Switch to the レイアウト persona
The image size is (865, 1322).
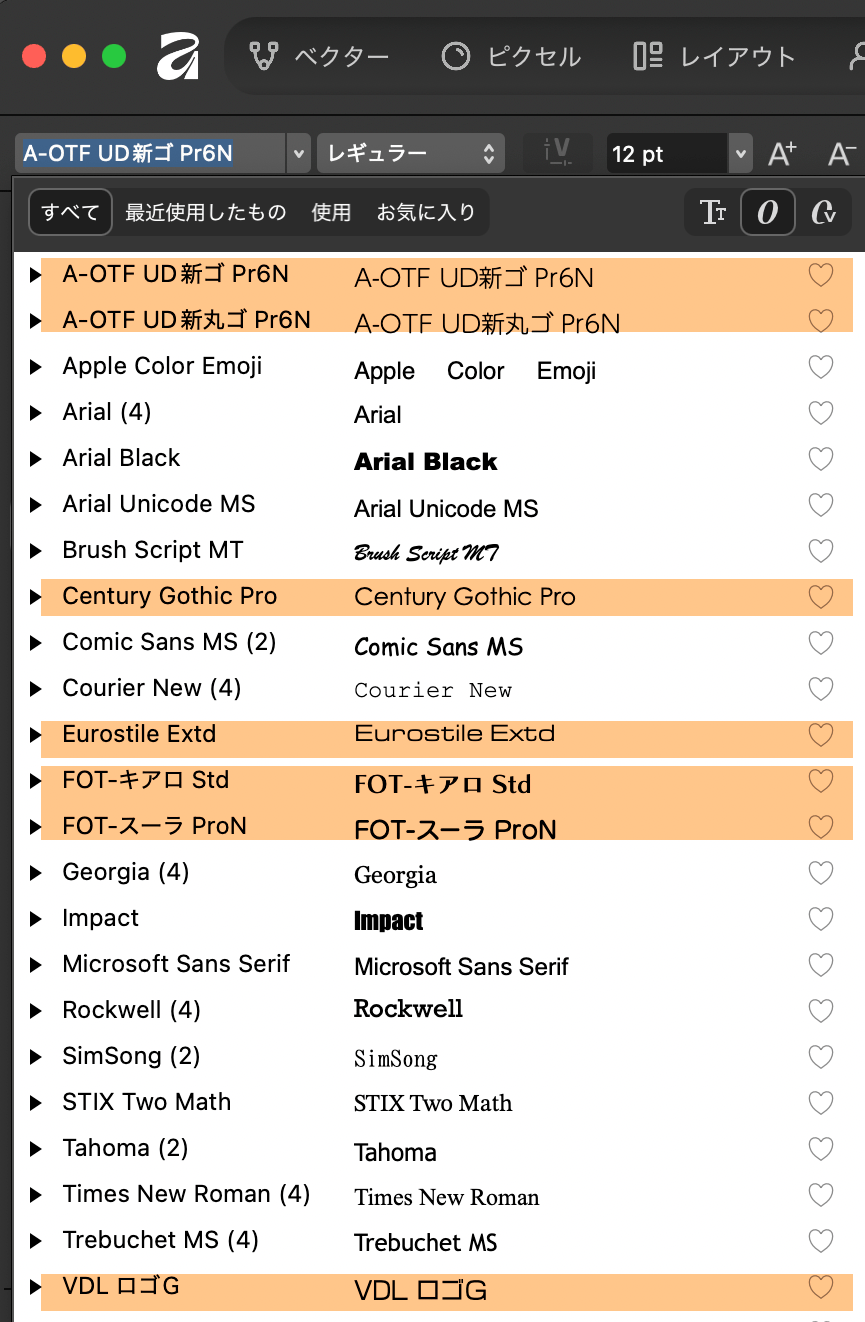coord(714,56)
